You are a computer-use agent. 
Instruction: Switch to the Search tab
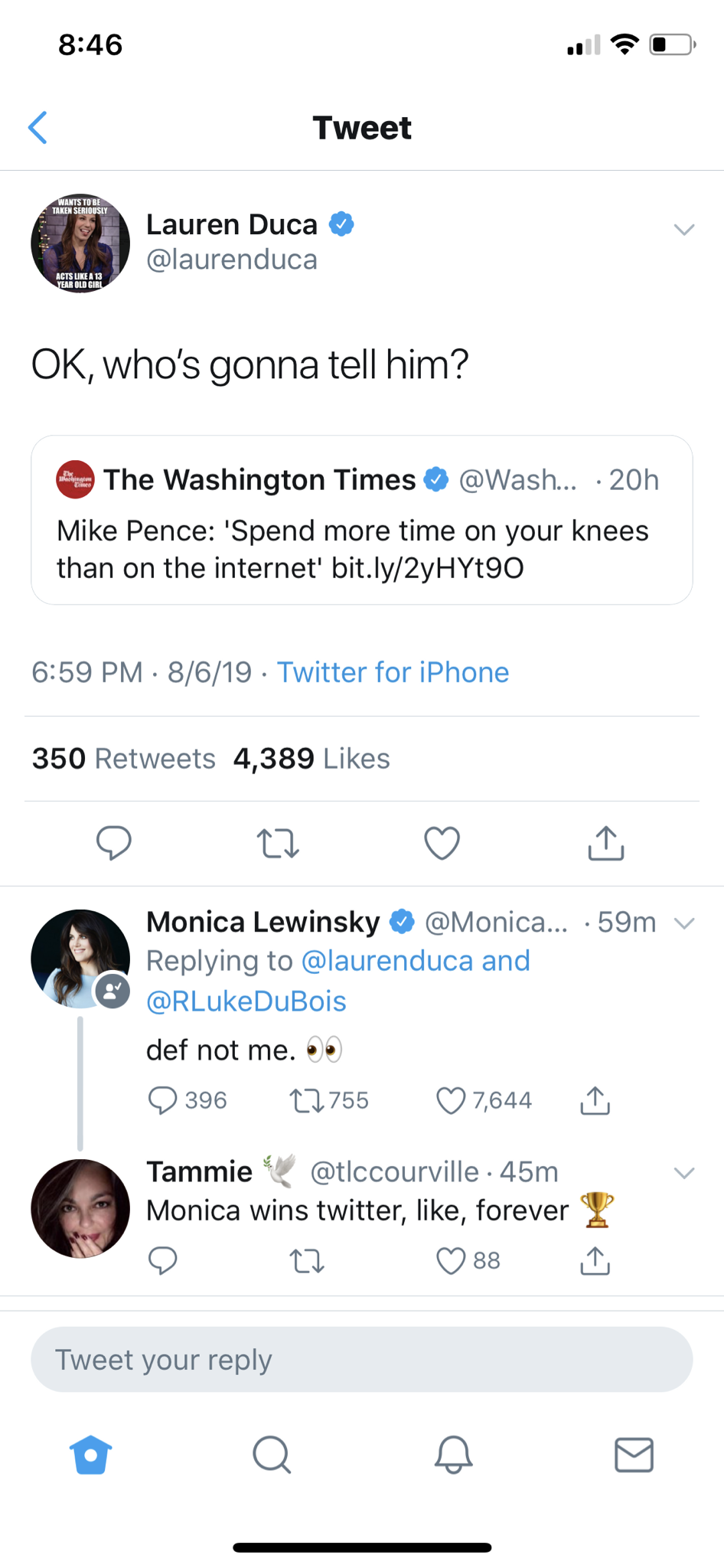[x=272, y=1455]
